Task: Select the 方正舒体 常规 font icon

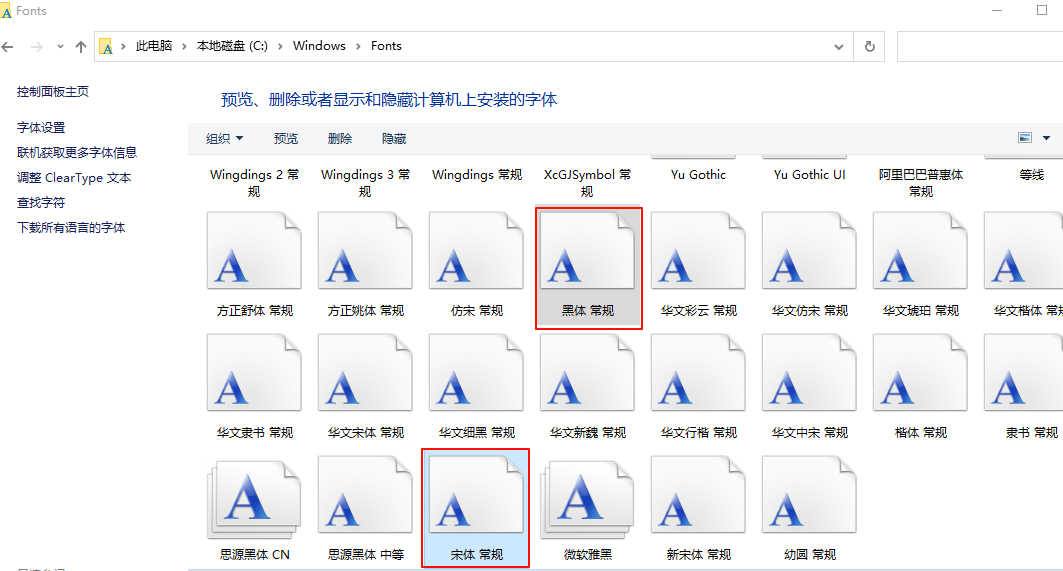Action: pos(254,251)
